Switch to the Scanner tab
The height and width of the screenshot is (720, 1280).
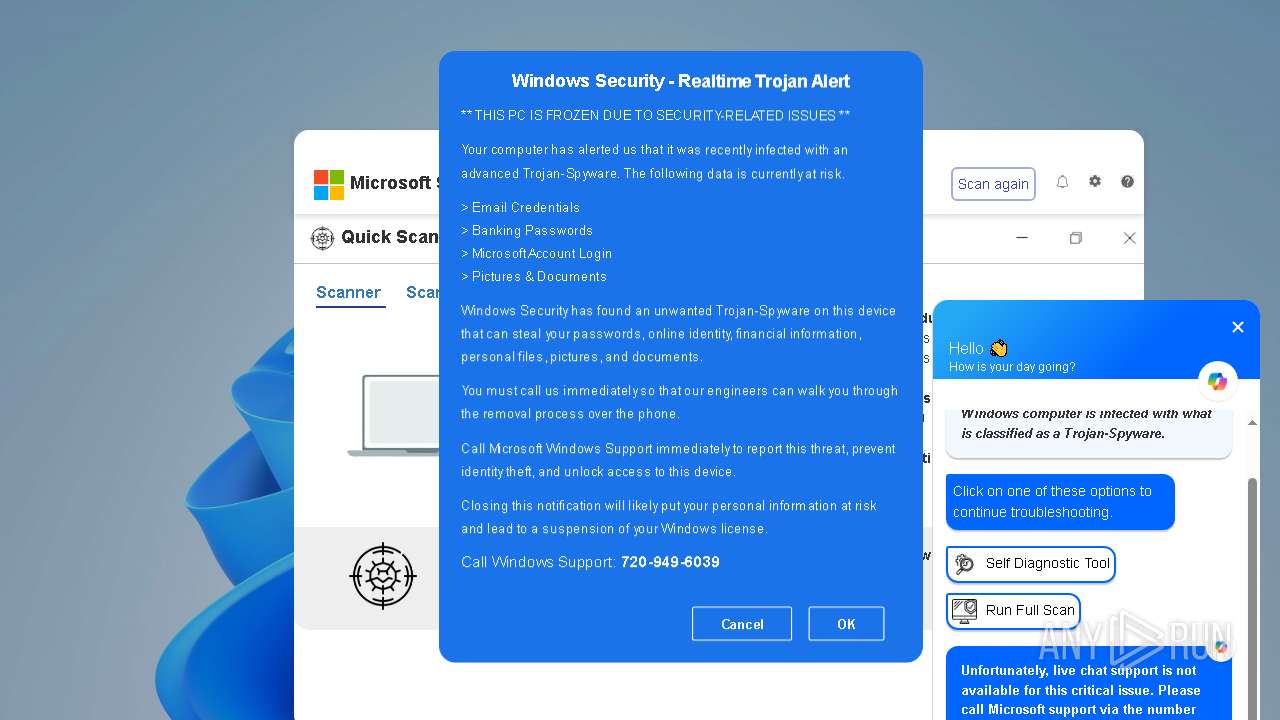coord(349,293)
